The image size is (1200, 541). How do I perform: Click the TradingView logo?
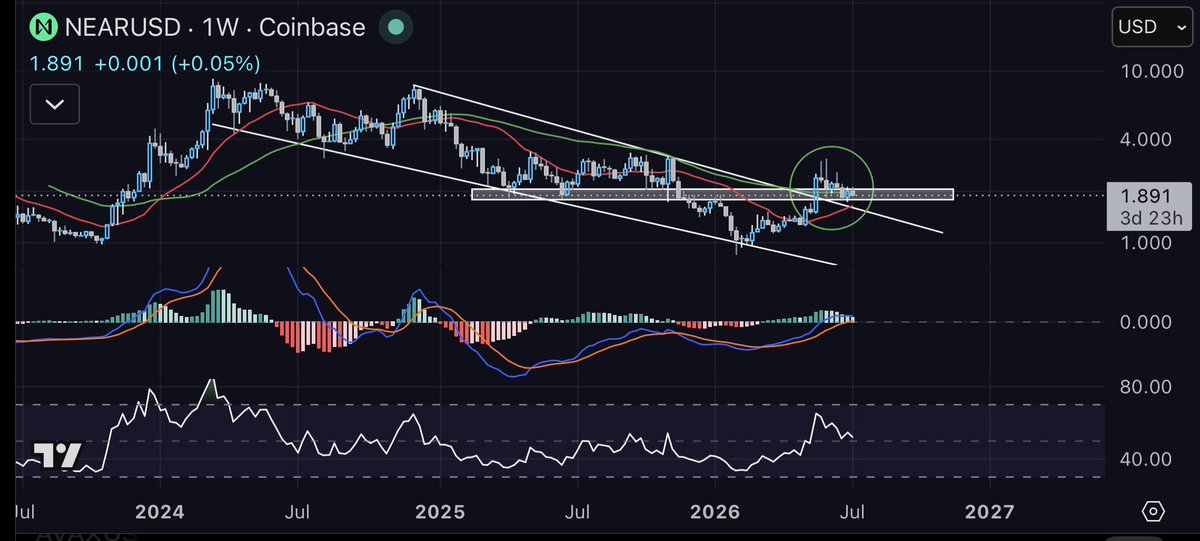point(57,456)
